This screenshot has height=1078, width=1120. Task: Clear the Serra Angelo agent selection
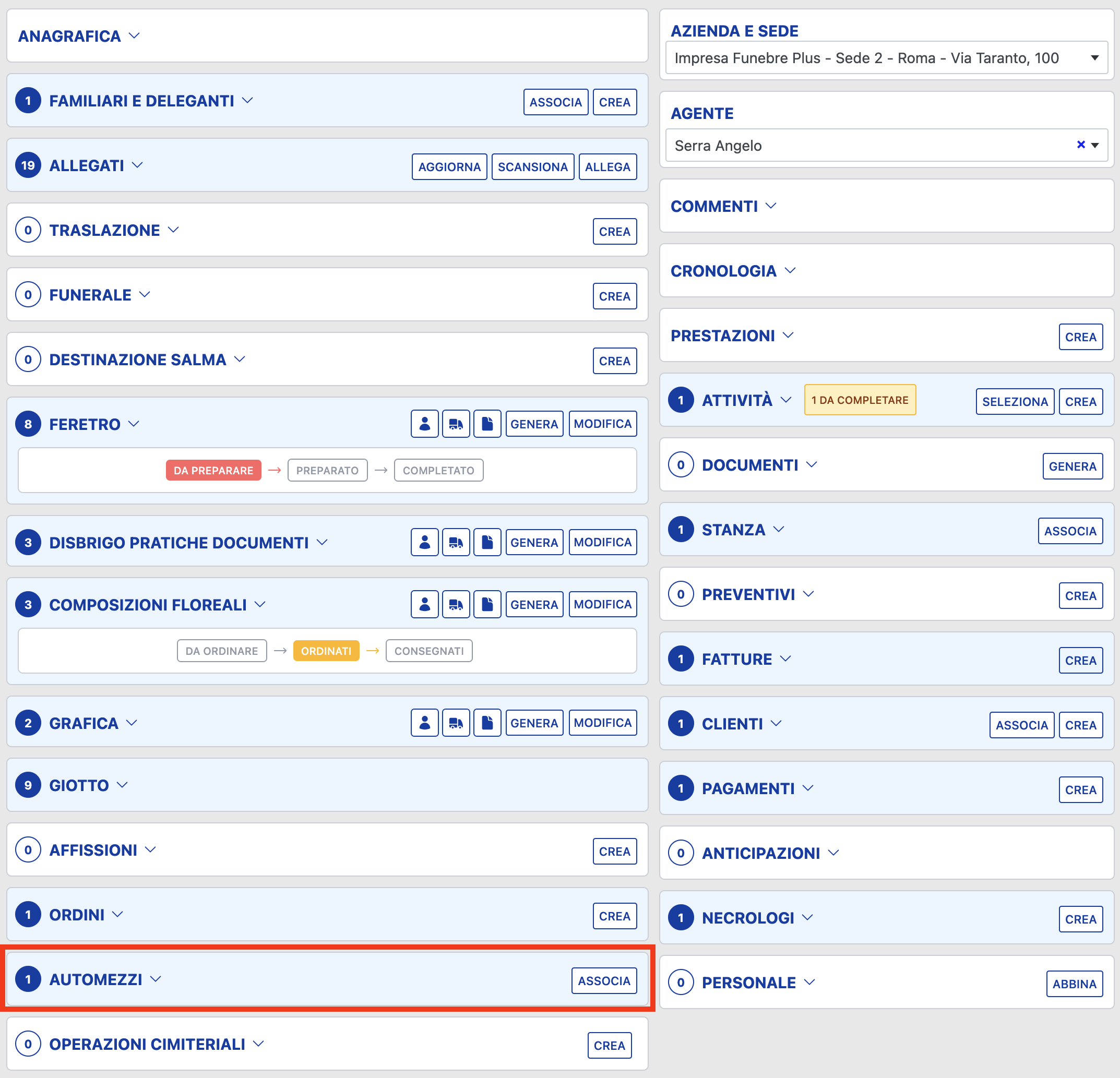tap(1080, 145)
